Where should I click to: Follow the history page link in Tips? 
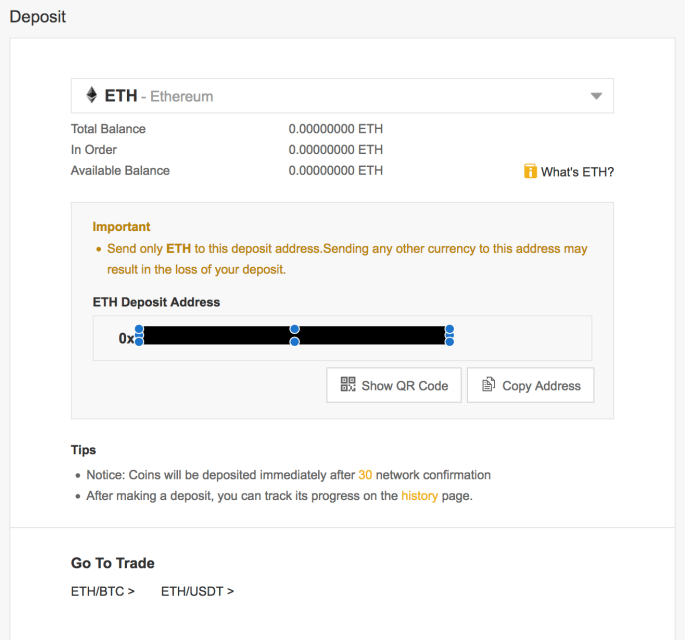[x=419, y=496]
